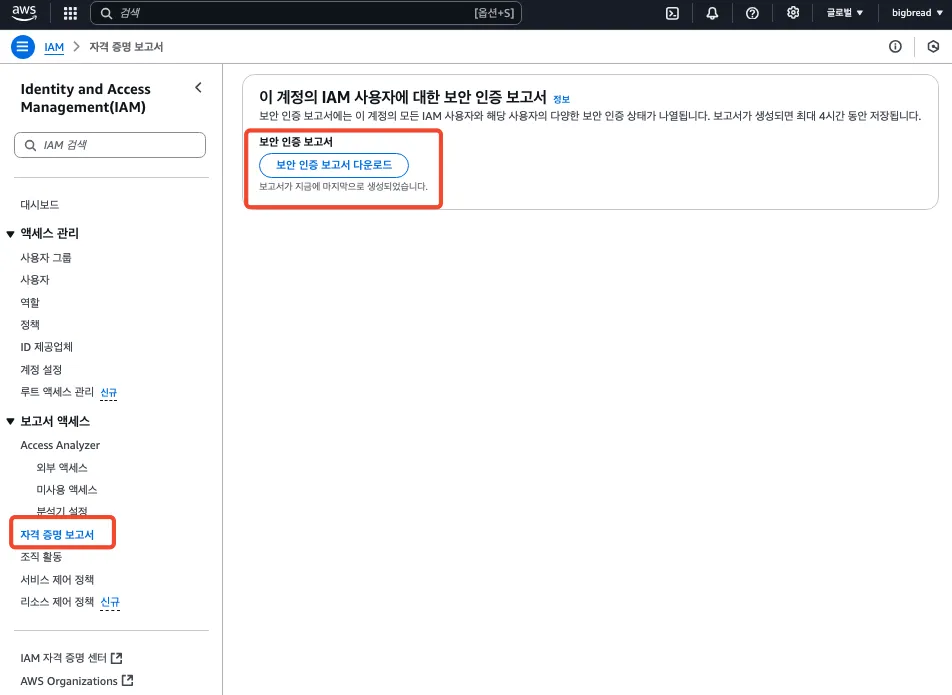The width and height of the screenshot is (952, 695).
Task: Click external link icon next to AWS Organizations
Action: [x=128, y=680]
